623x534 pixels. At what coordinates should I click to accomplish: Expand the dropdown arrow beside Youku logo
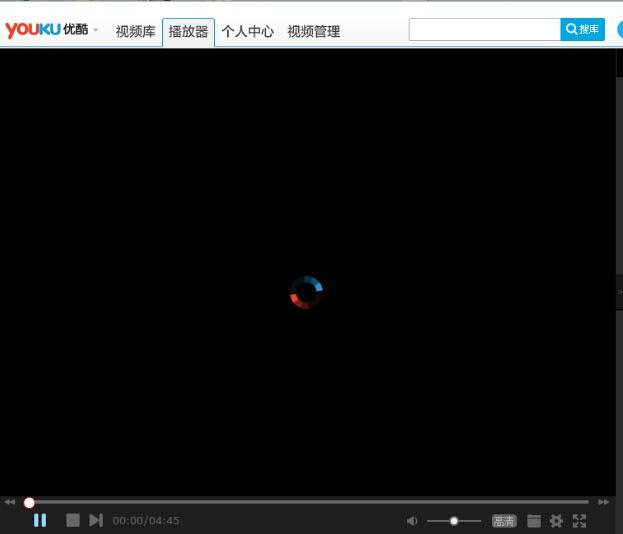point(96,30)
